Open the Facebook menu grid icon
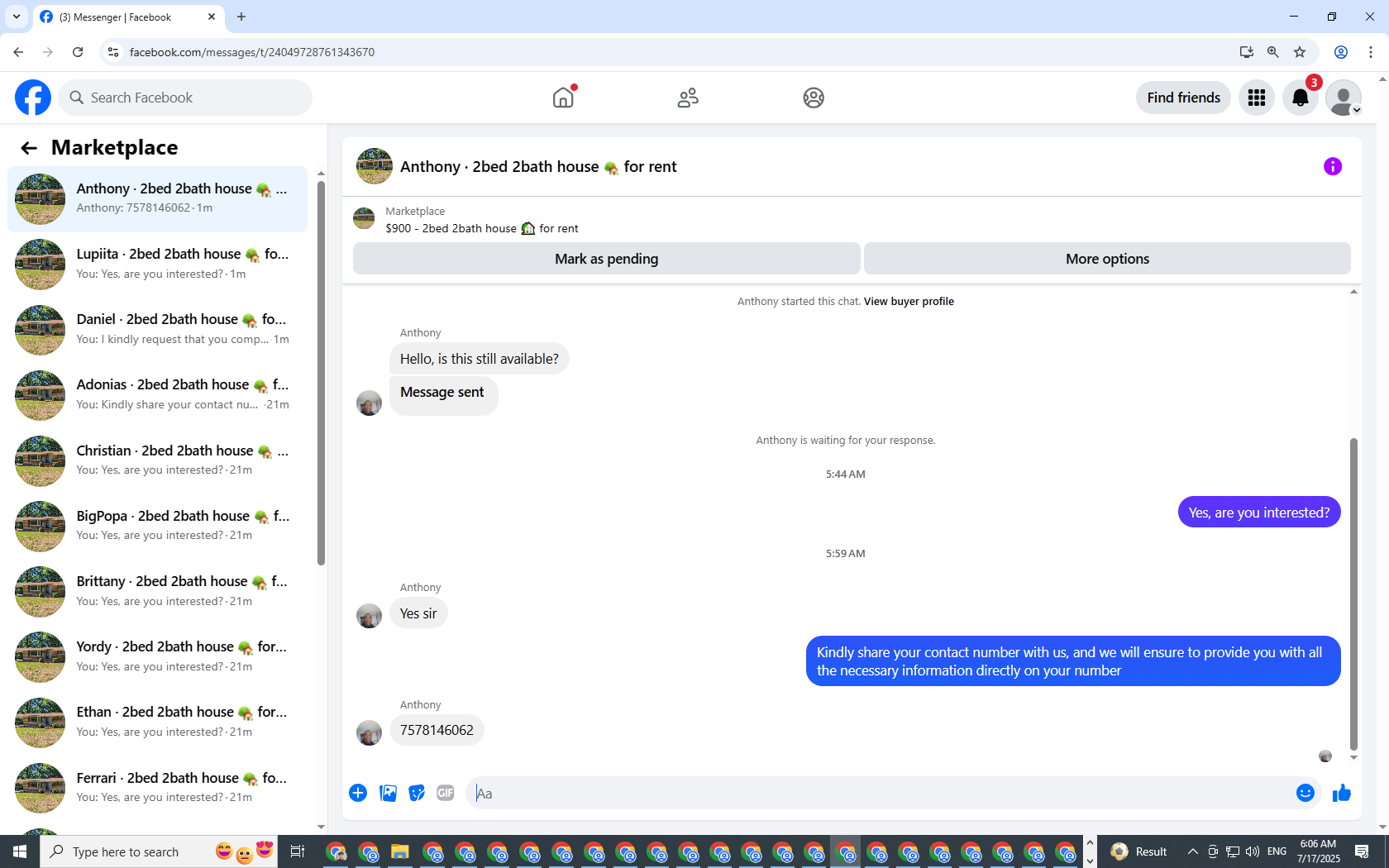This screenshot has width=1389, height=868. pyautogui.click(x=1257, y=98)
